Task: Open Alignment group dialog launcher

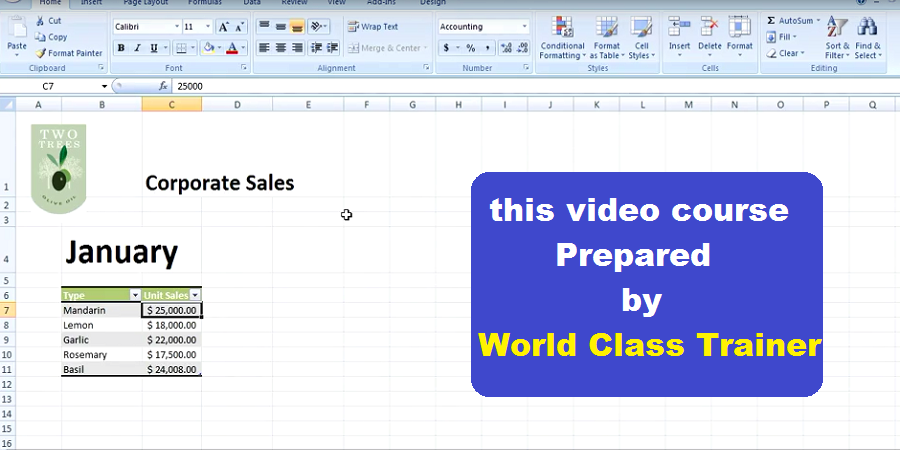Action: point(426,68)
